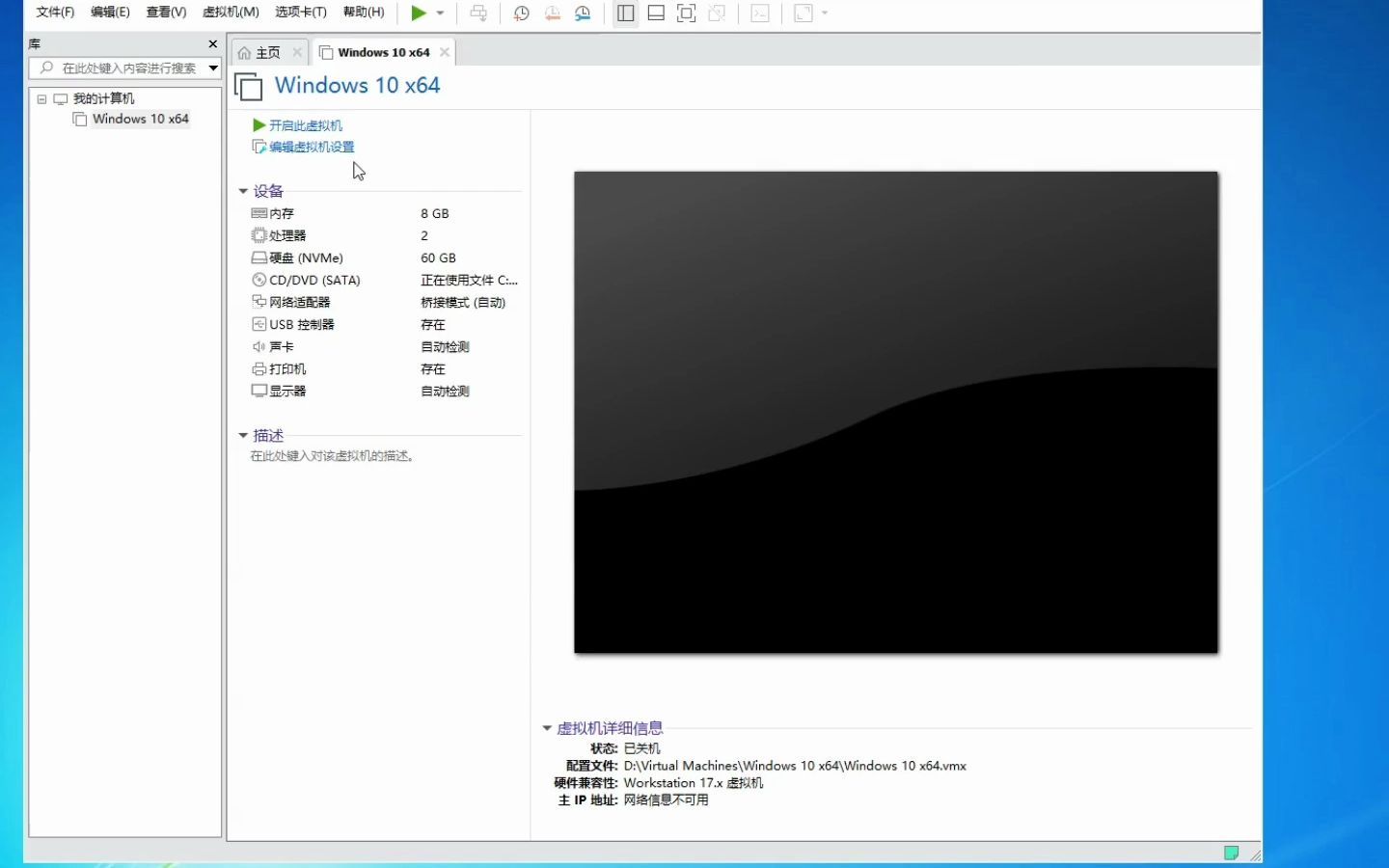Viewport: 1389px width, 868px height.
Task: Click the 8 GB memory value
Action: [435, 213]
